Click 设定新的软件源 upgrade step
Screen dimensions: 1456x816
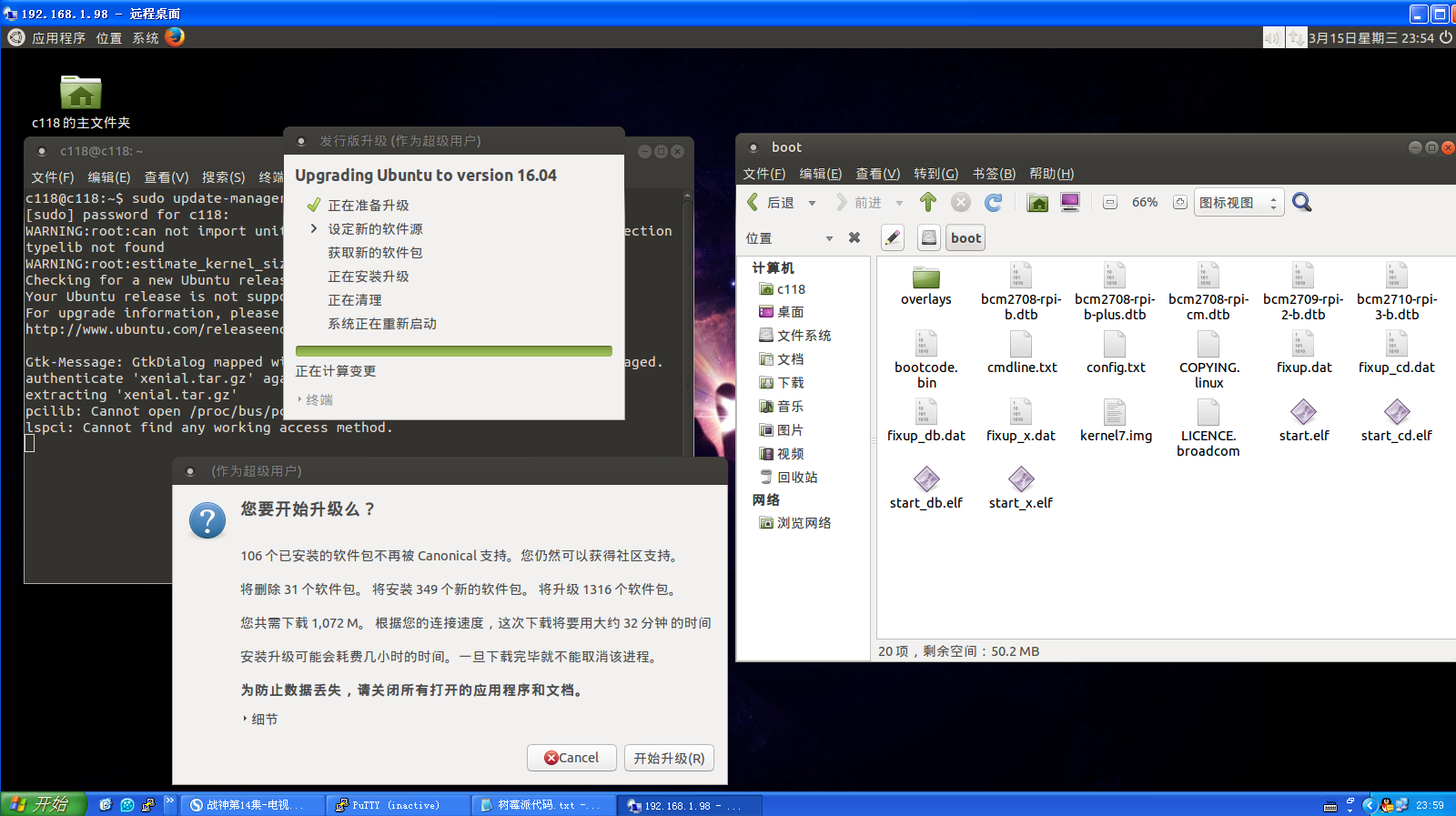point(375,229)
